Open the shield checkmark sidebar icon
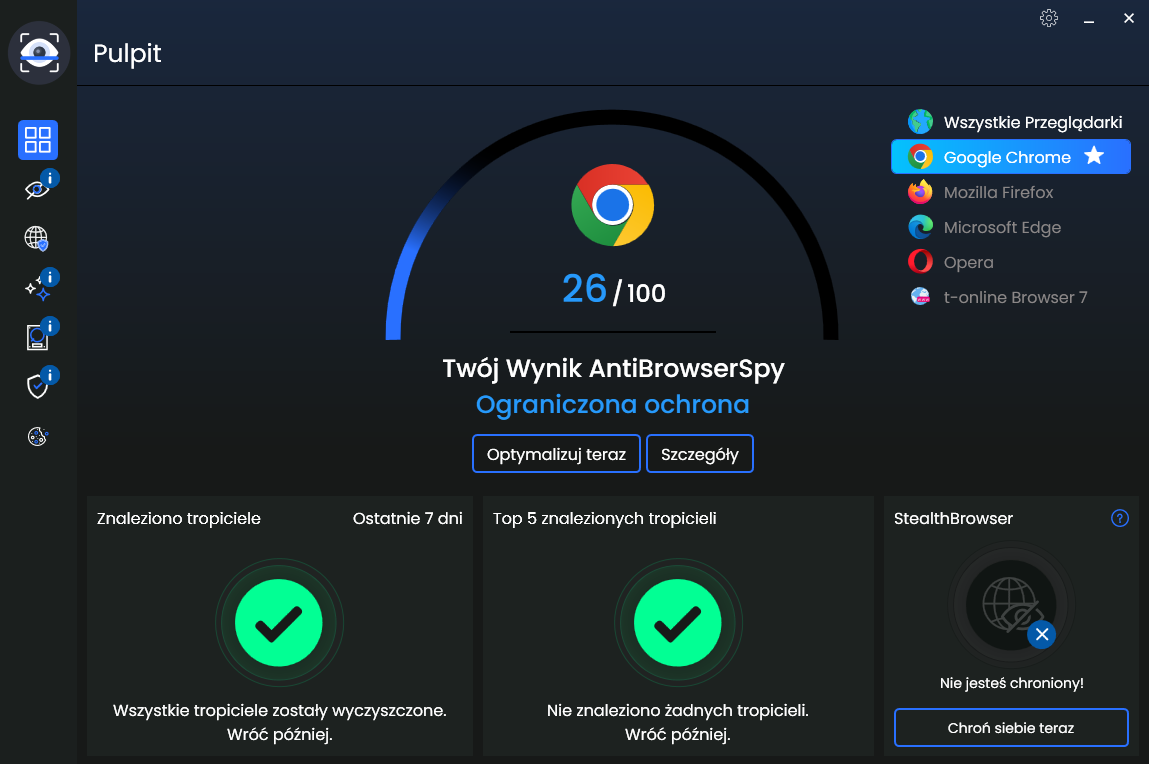Viewport: 1149px width, 764px height. coord(38,385)
